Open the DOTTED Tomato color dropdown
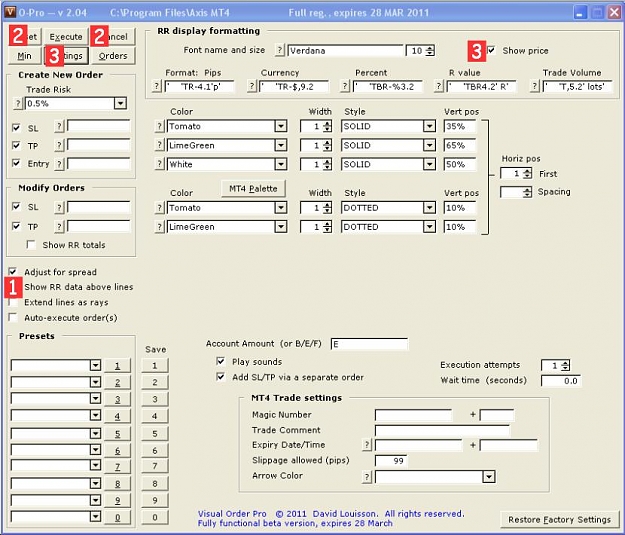 pyautogui.click(x=281, y=208)
